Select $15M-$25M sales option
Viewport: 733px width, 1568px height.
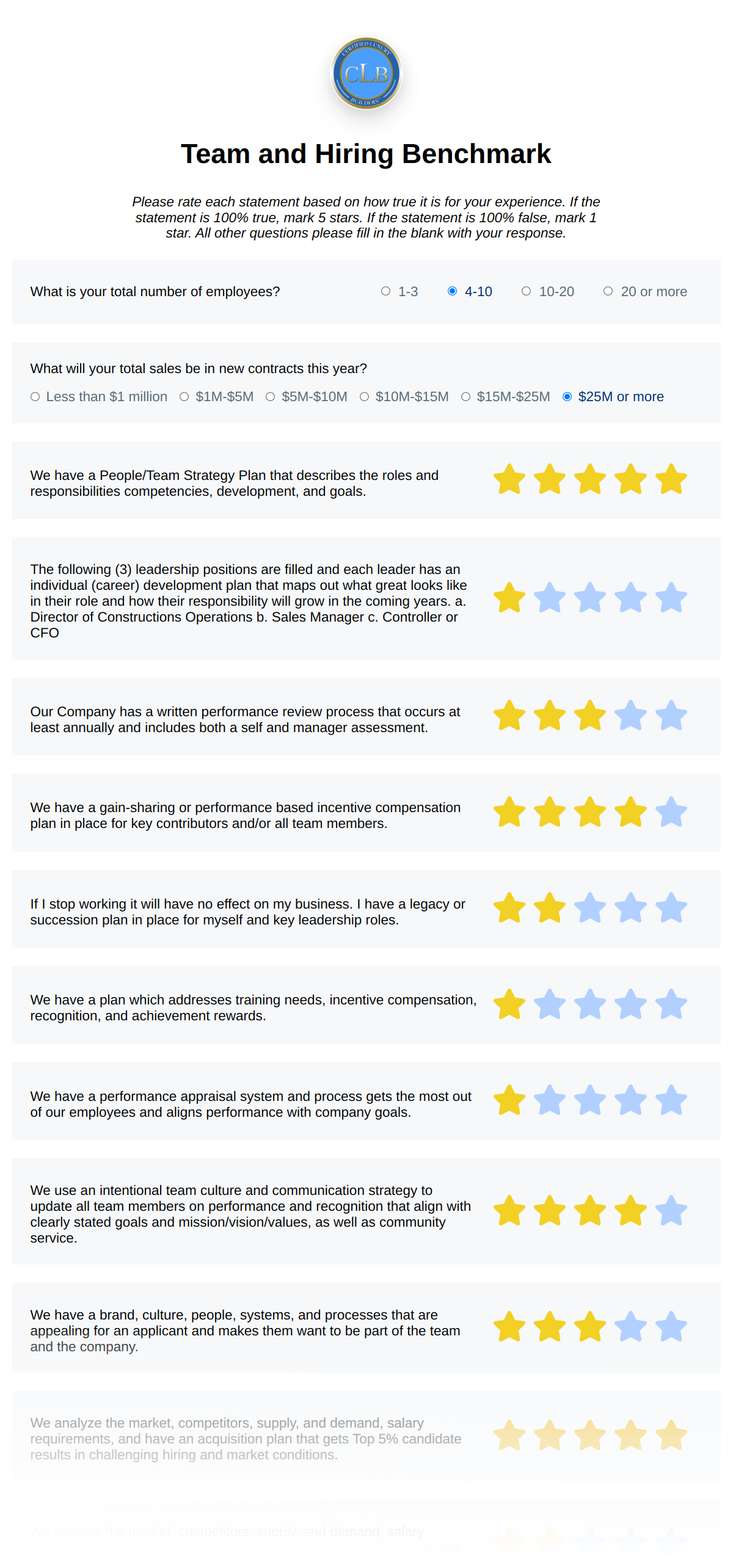(465, 397)
